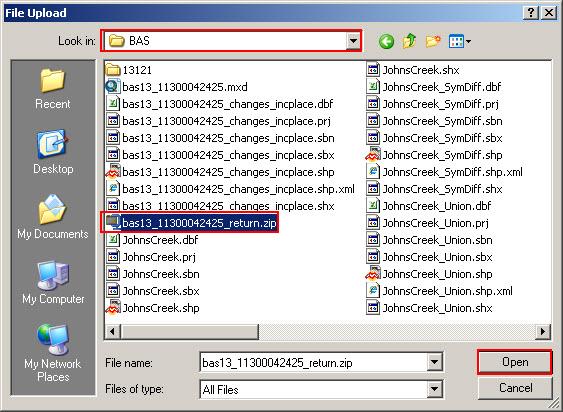The image size is (563, 412).
Task: Select JohnsCreek_SymDiff.shx file name
Action: 442,189
